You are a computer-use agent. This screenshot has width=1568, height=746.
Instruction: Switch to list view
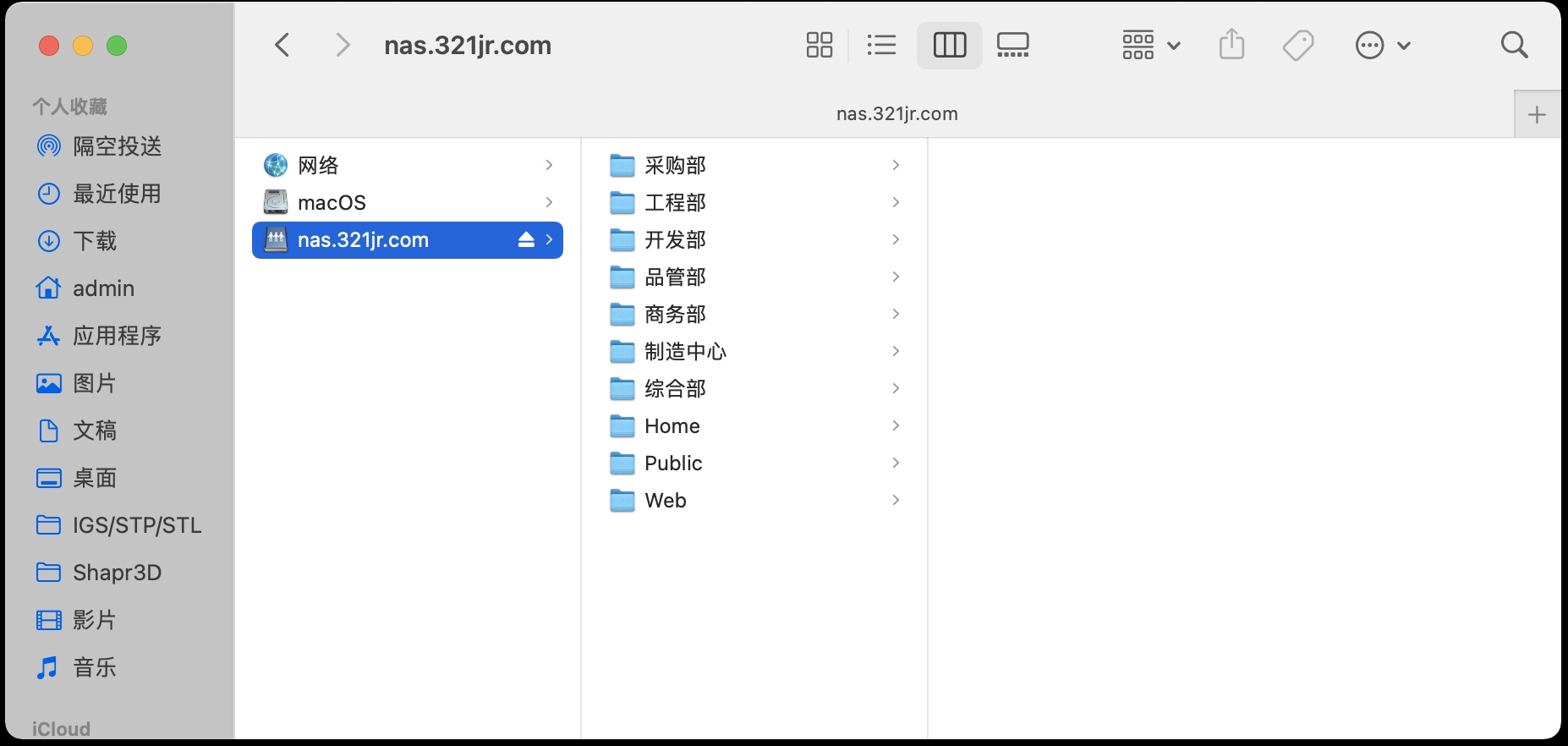(x=881, y=45)
